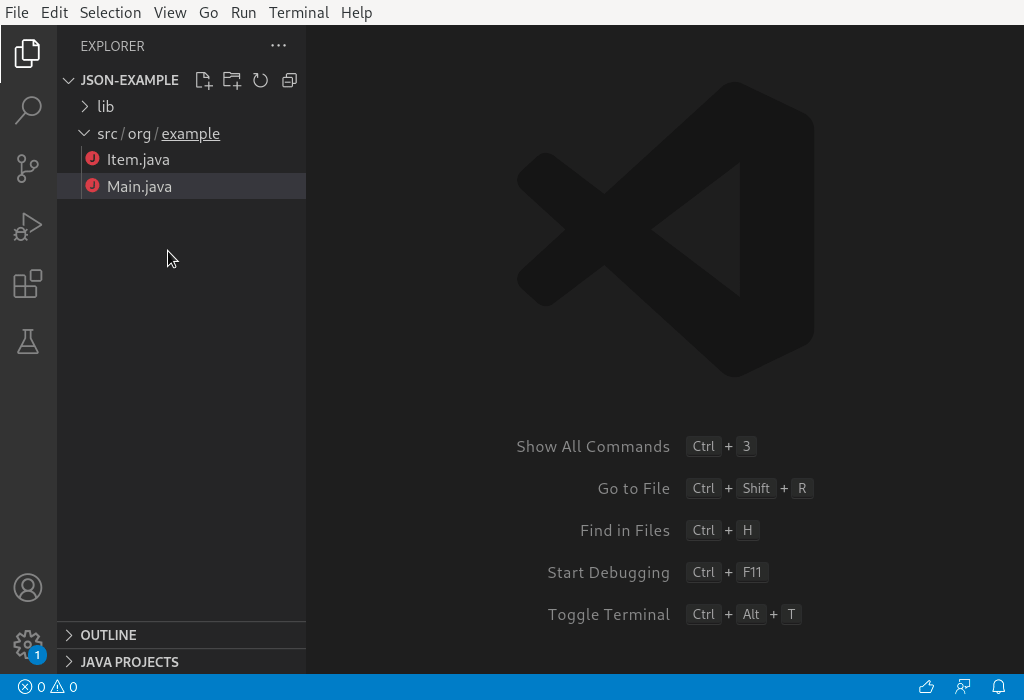This screenshot has height=700, width=1024.
Task: Click the warnings count in status bar
Action: pyautogui.click(x=64, y=687)
